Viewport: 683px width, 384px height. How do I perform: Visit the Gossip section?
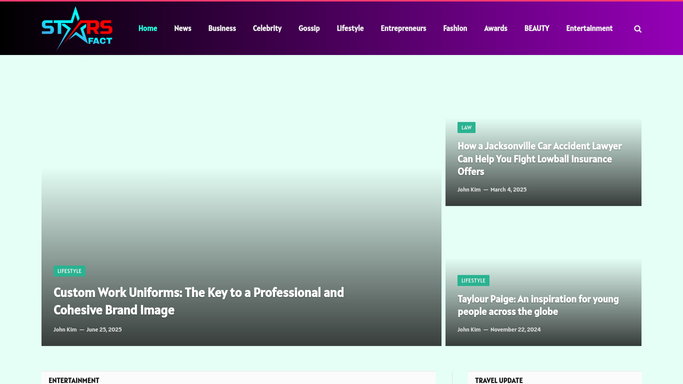tap(309, 28)
